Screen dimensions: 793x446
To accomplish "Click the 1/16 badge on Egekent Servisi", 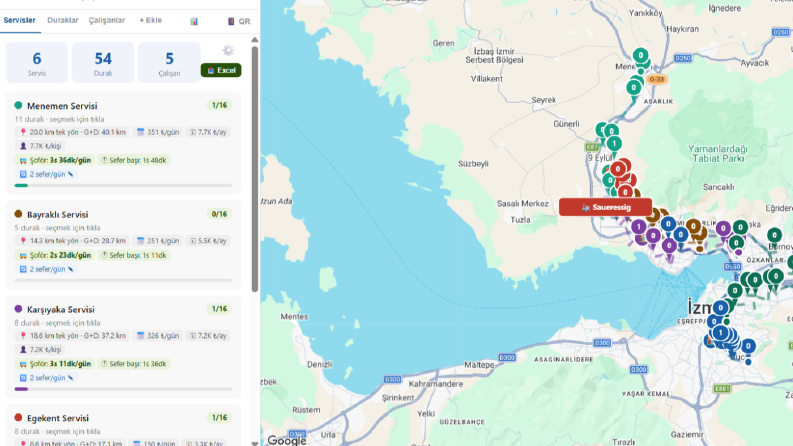I will pos(219,418).
